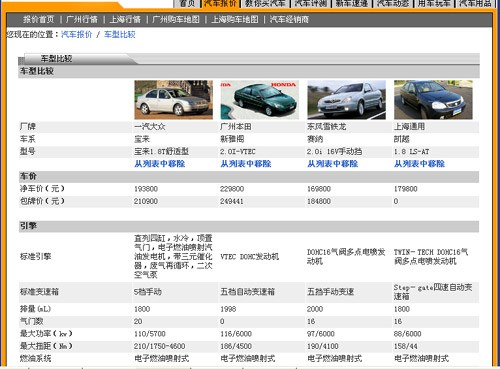This screenshot has height=369, width=500.
Task: Remove 凯越 1.8 LS-AT via 从列表中移除 link
Action: coord(419,164)
